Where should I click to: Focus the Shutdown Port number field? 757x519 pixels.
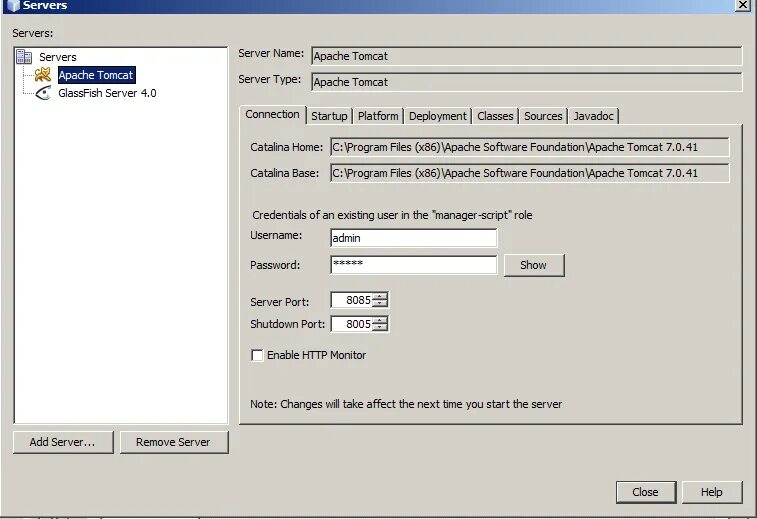click(x=352, y=324)
